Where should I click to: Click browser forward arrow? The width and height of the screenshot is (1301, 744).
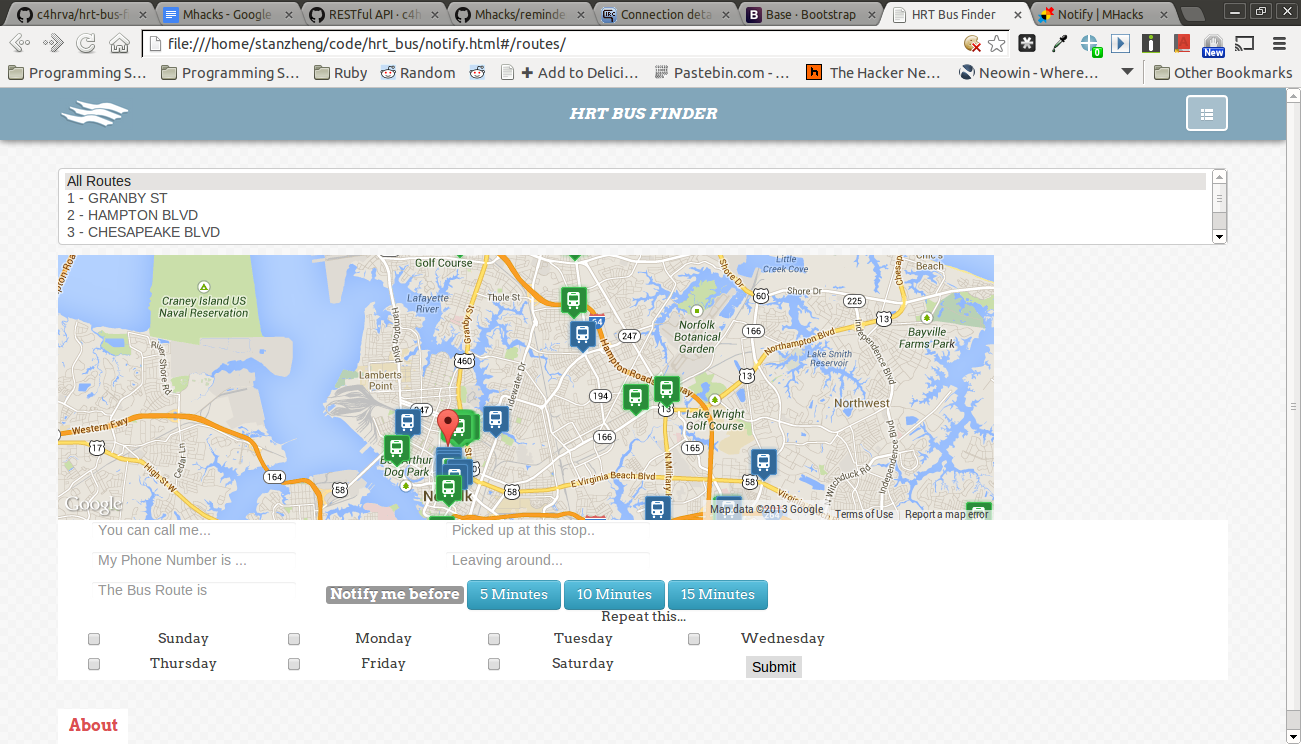pyautogui.click(x=53, y=43)
